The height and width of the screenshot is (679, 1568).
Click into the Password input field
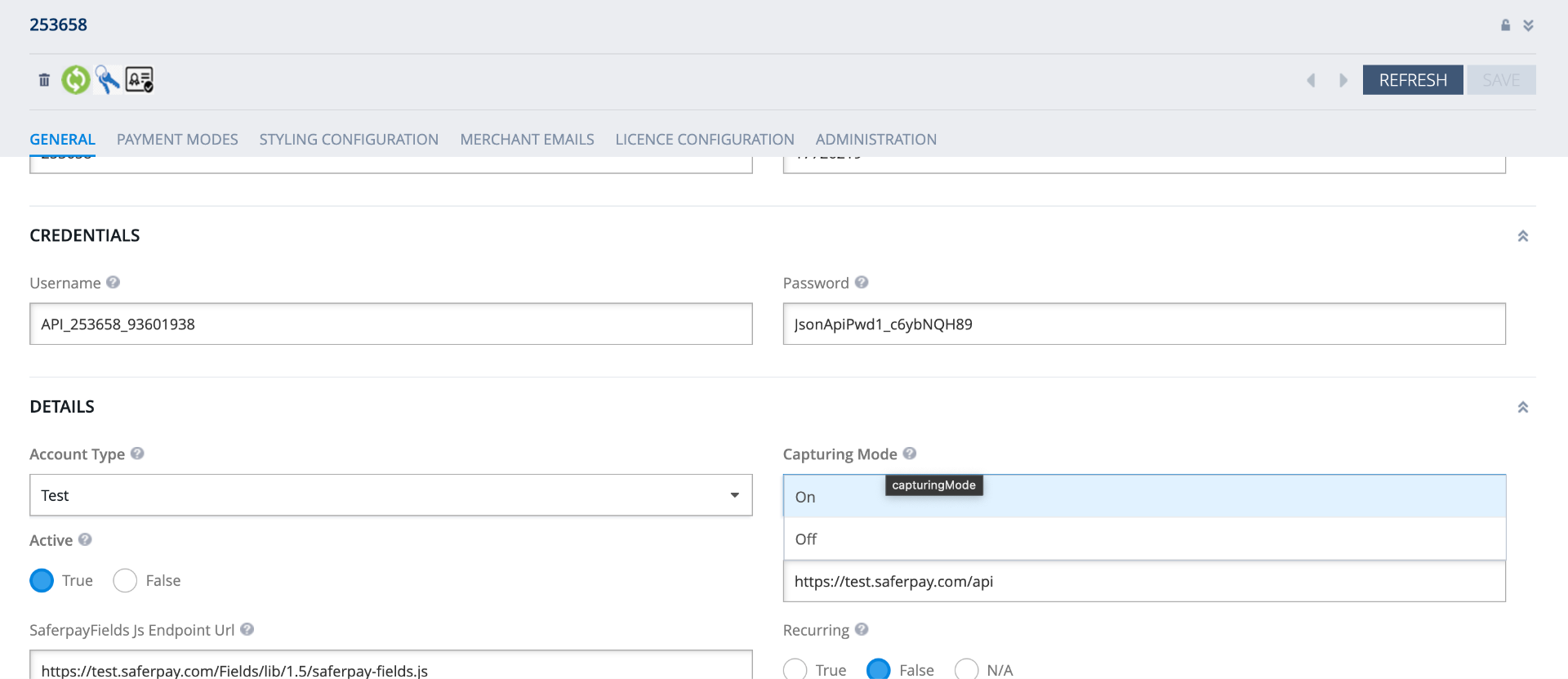[1143, 324]
